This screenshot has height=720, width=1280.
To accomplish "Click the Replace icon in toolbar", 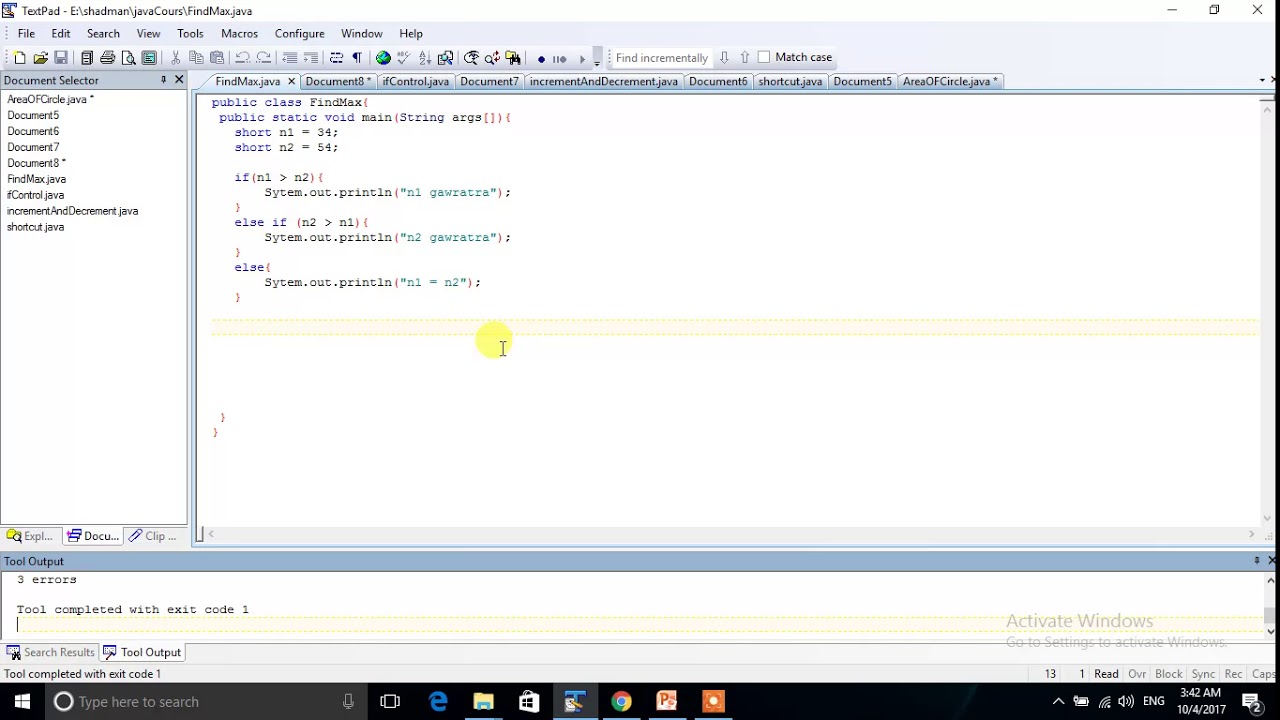I will (493, 58).
